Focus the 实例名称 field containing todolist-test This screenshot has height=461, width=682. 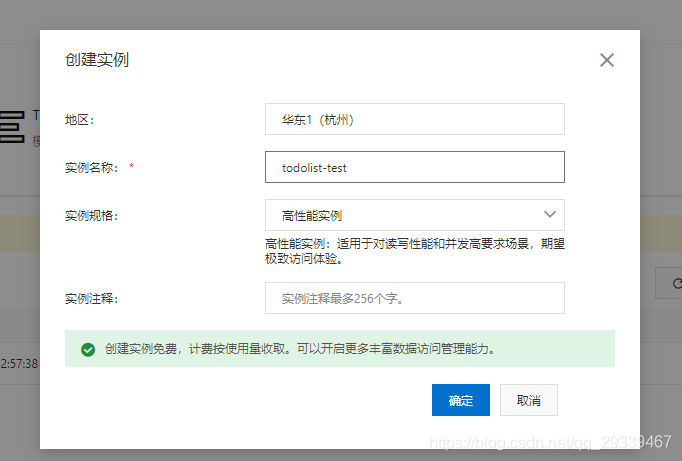415,167
